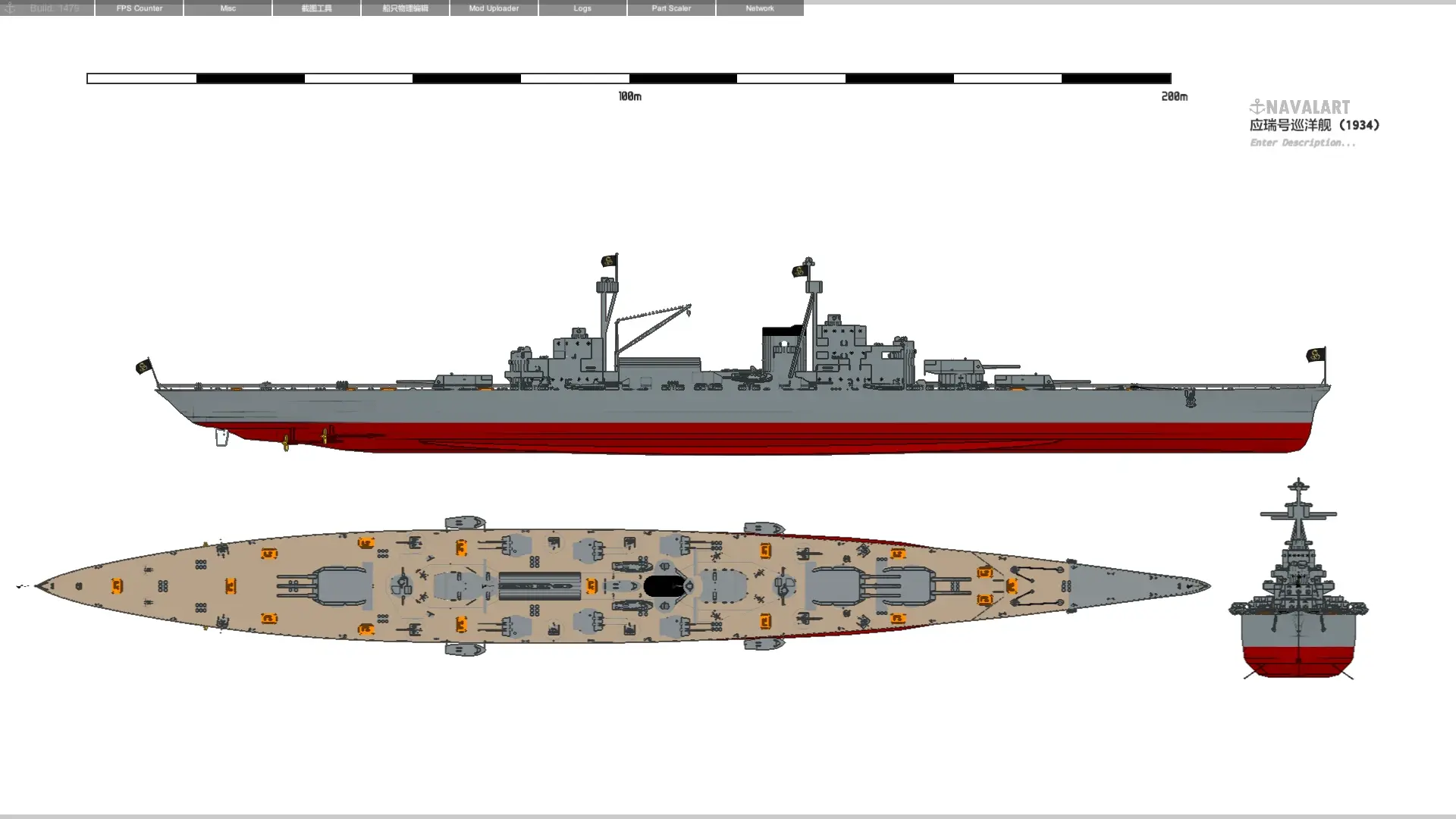Screen dimensions: 1456x819
Task: Open the 船只物理编辑 ship physics tab
Action: coord(405,8)
